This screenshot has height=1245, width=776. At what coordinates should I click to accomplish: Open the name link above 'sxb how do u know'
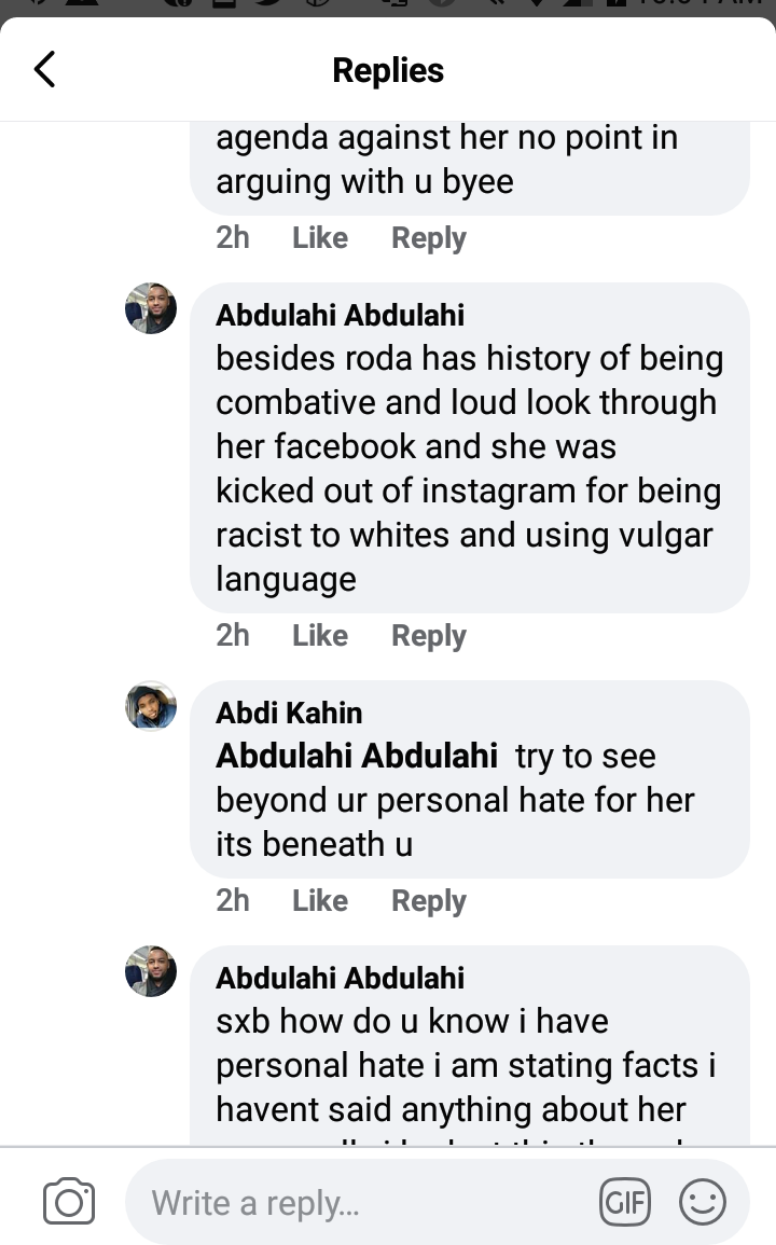[340, 978]
